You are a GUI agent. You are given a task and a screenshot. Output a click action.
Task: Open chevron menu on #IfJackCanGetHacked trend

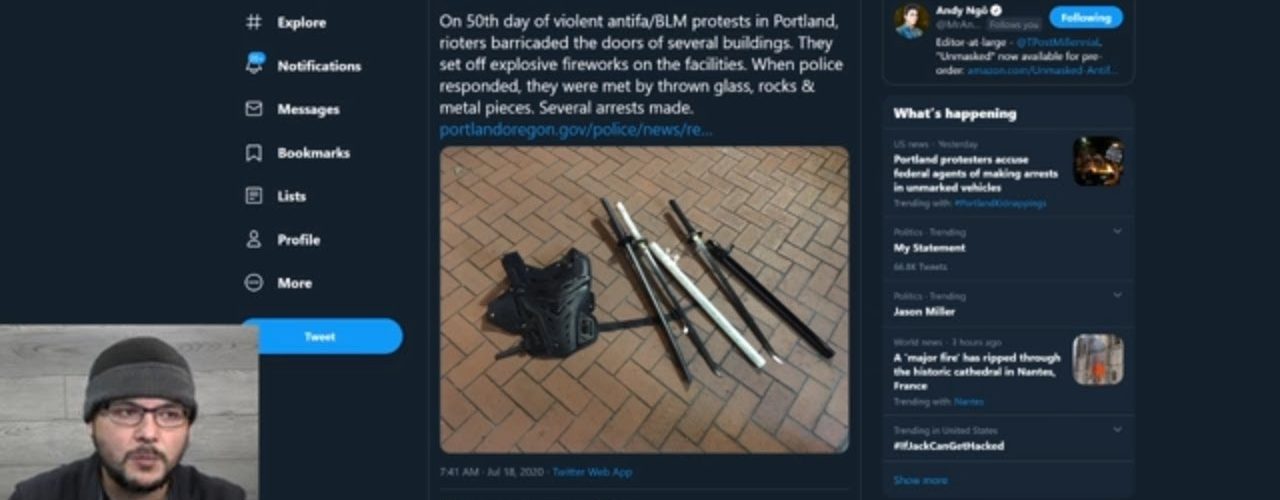[x=1118, y=431]
